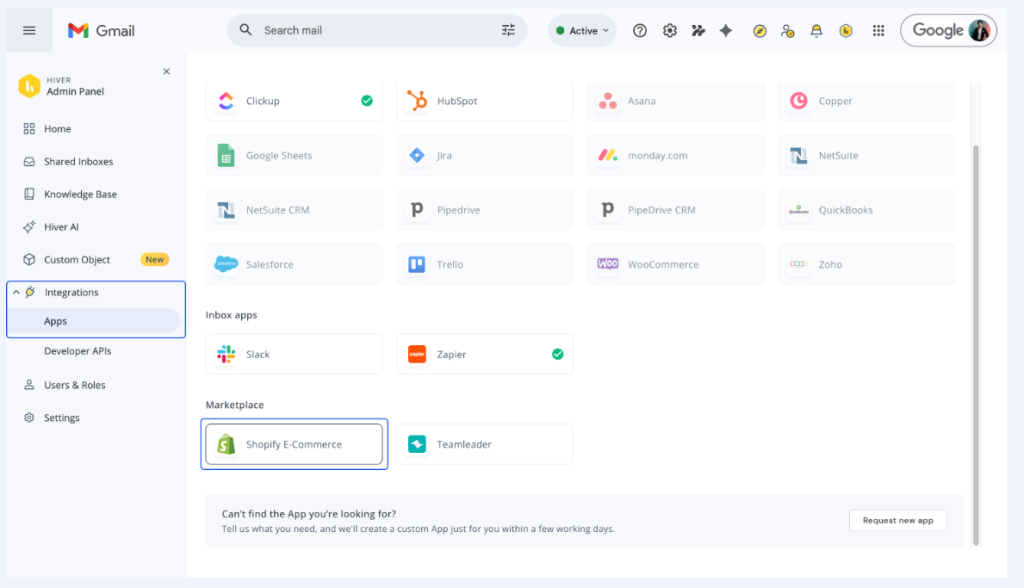Image resolution: width=1024 pixels, height=588 pixels.
Task: Click the NetSuite CRM logo icon
Action: tap(226, 210)
